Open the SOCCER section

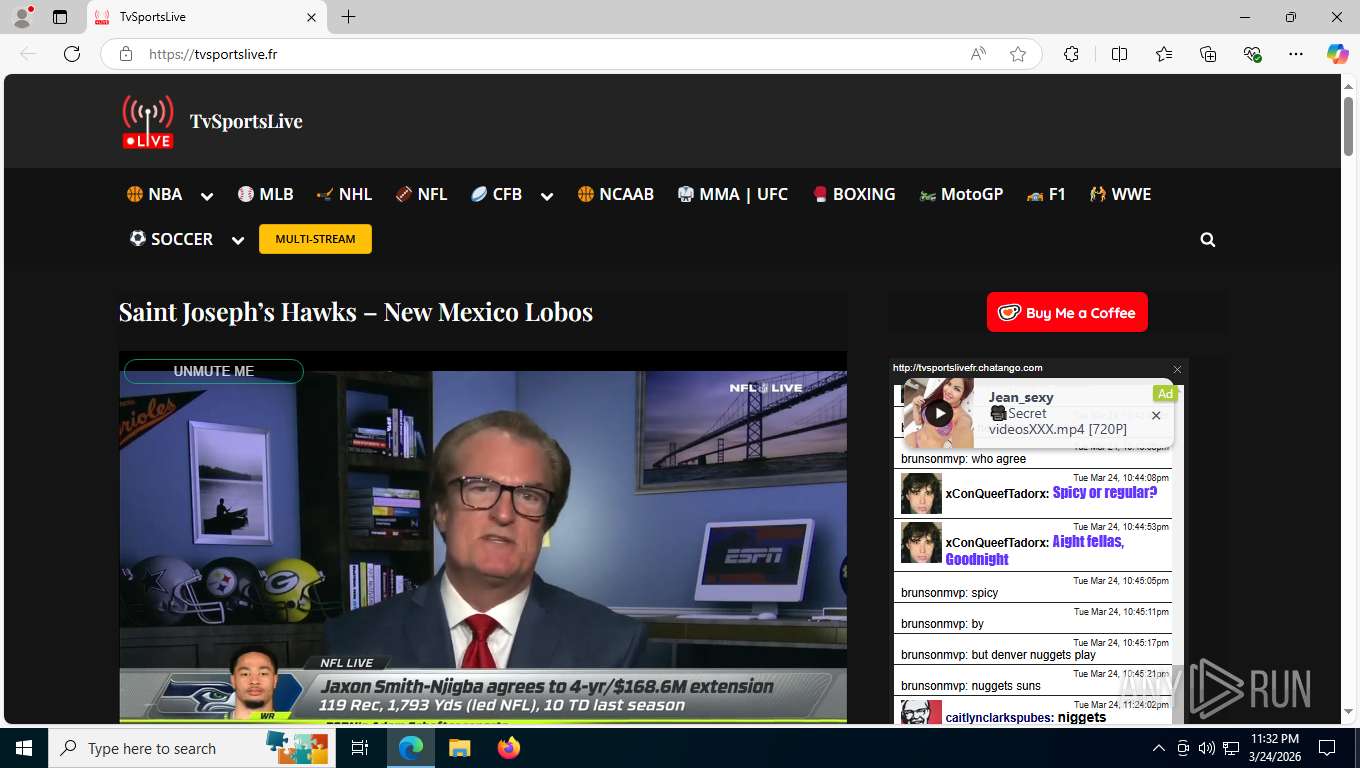tap(171, 239)
